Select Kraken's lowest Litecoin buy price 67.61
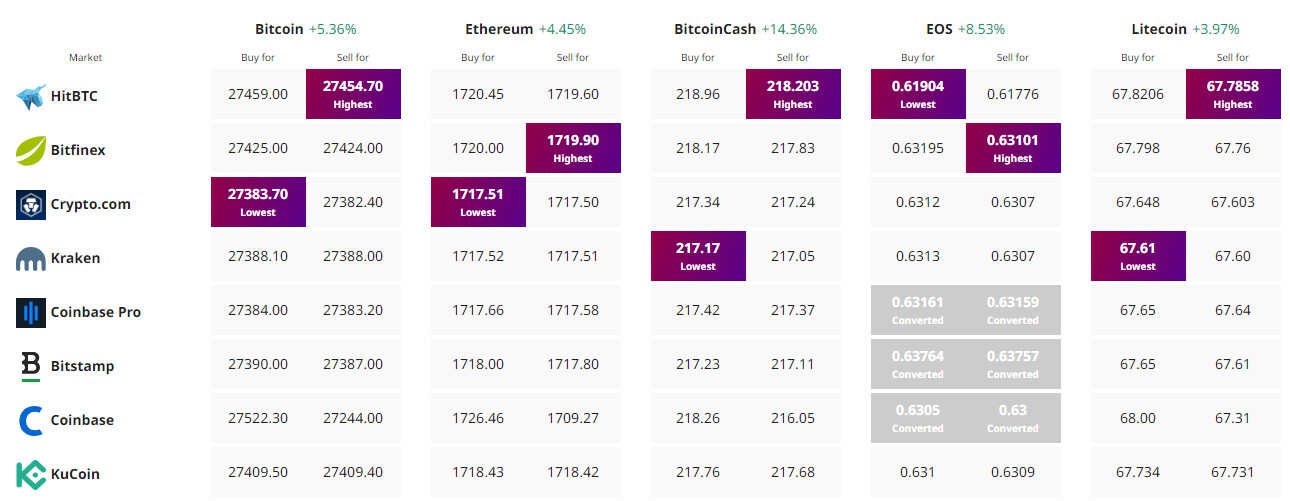The width and height of the screenshot is (1290, 501). click(1138, 256)
